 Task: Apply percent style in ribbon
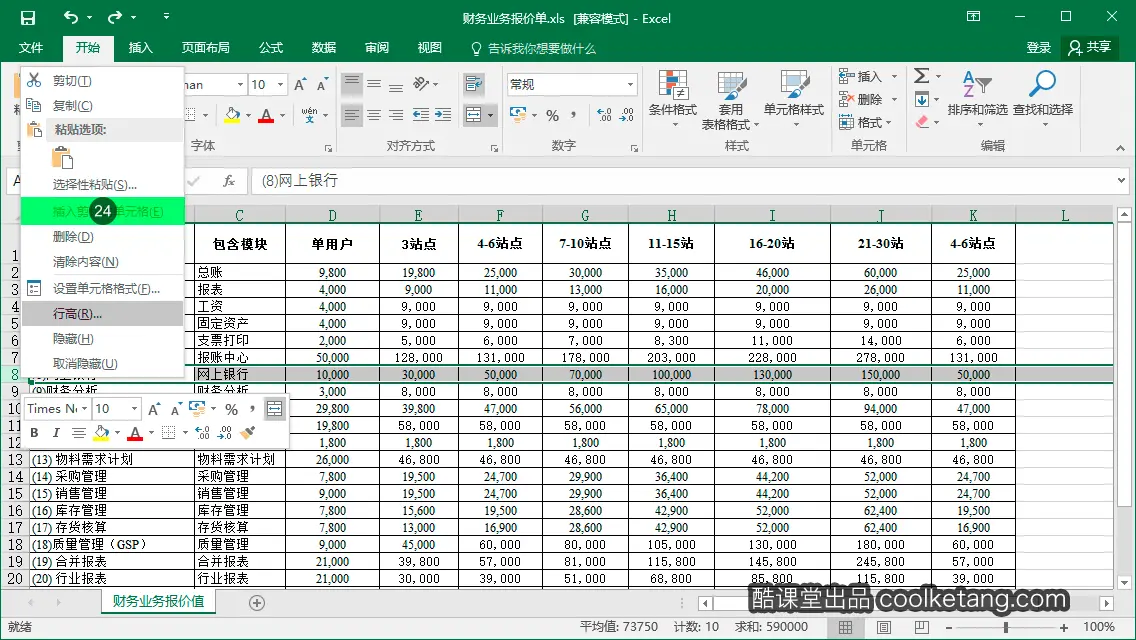[x=553, y=115]
